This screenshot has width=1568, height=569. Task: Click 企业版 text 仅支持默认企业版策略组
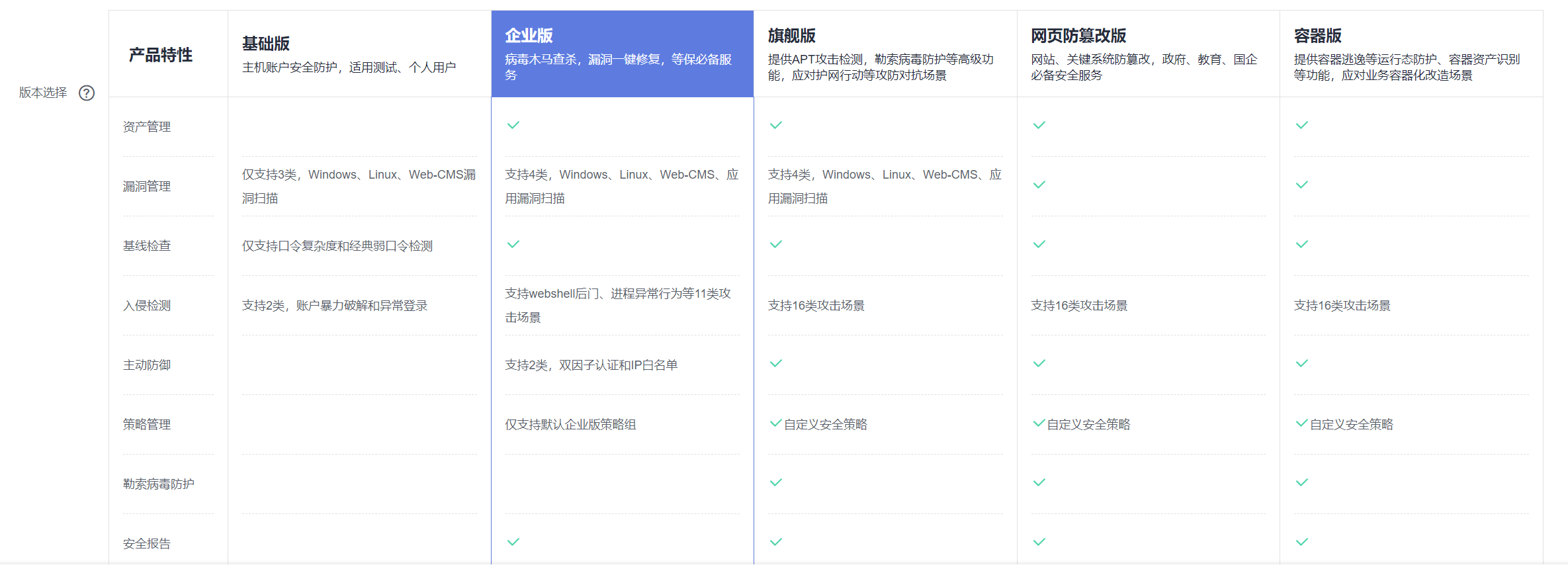[570, 425]
